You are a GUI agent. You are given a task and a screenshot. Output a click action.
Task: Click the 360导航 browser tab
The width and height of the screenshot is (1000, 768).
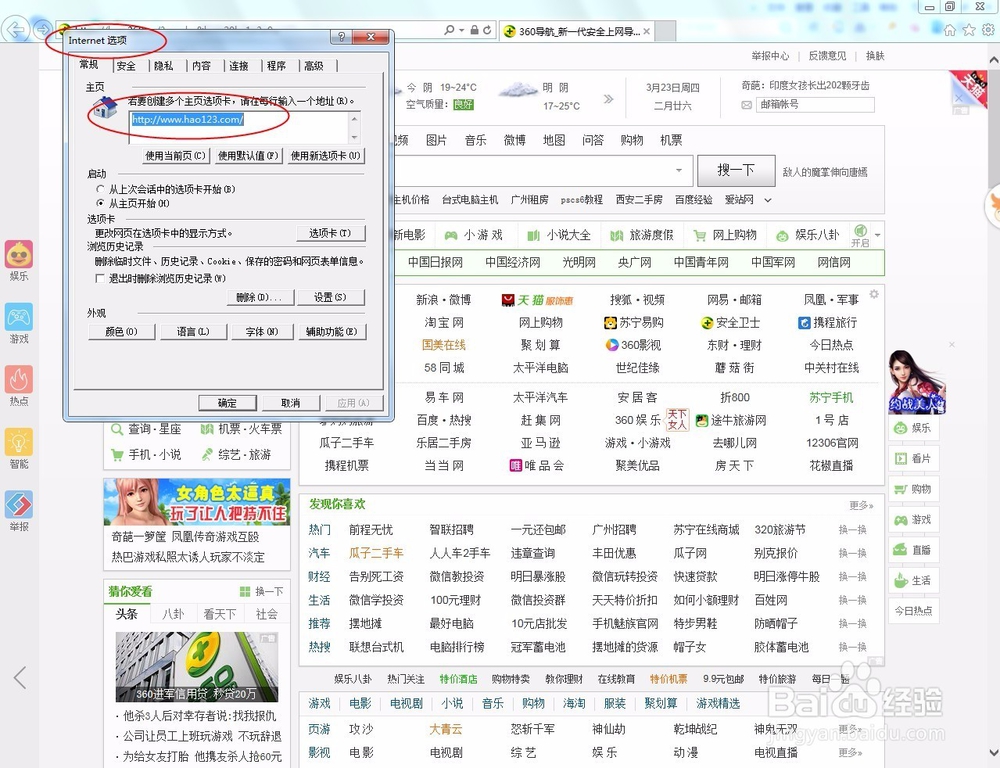[577, 31]
